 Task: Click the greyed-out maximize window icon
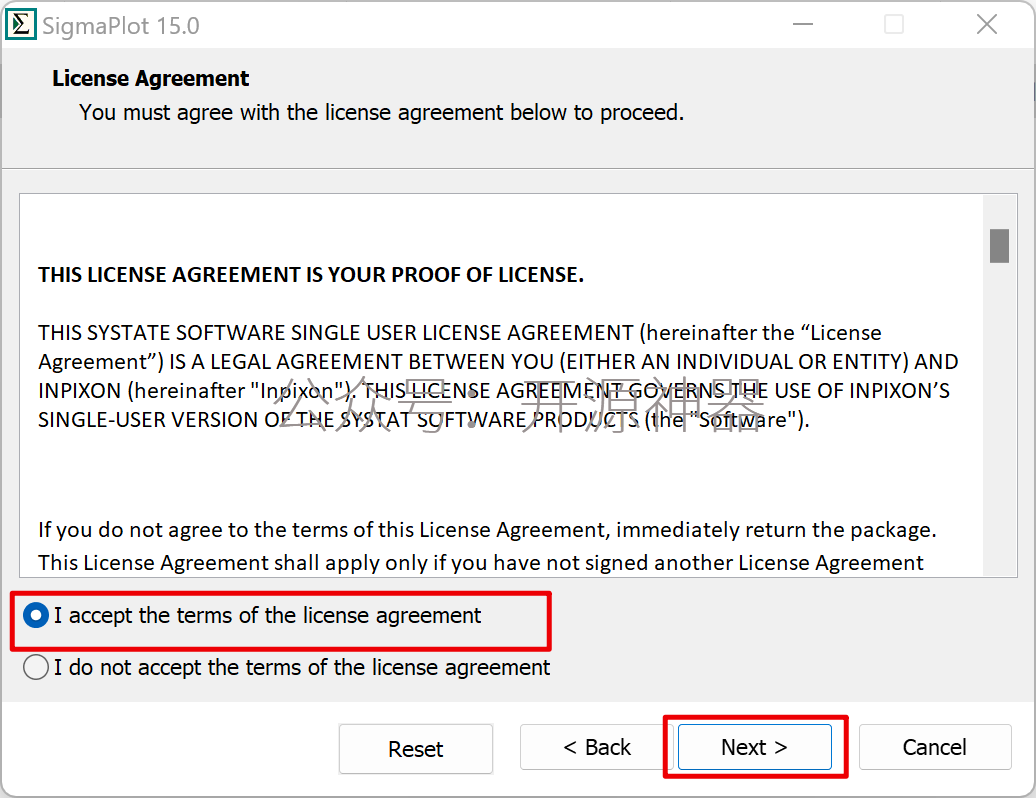894,25
